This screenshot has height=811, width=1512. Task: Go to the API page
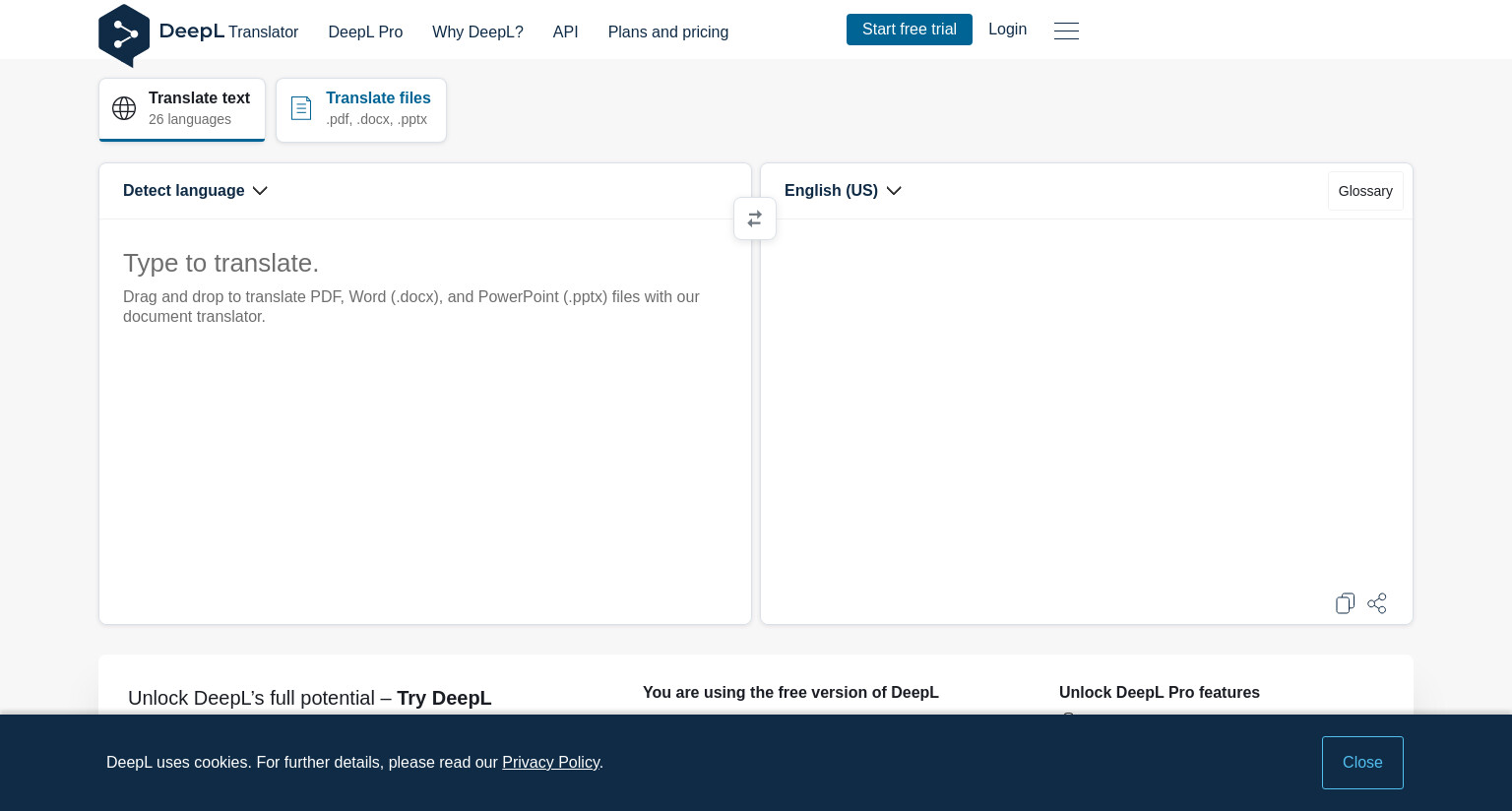point(566,32)
